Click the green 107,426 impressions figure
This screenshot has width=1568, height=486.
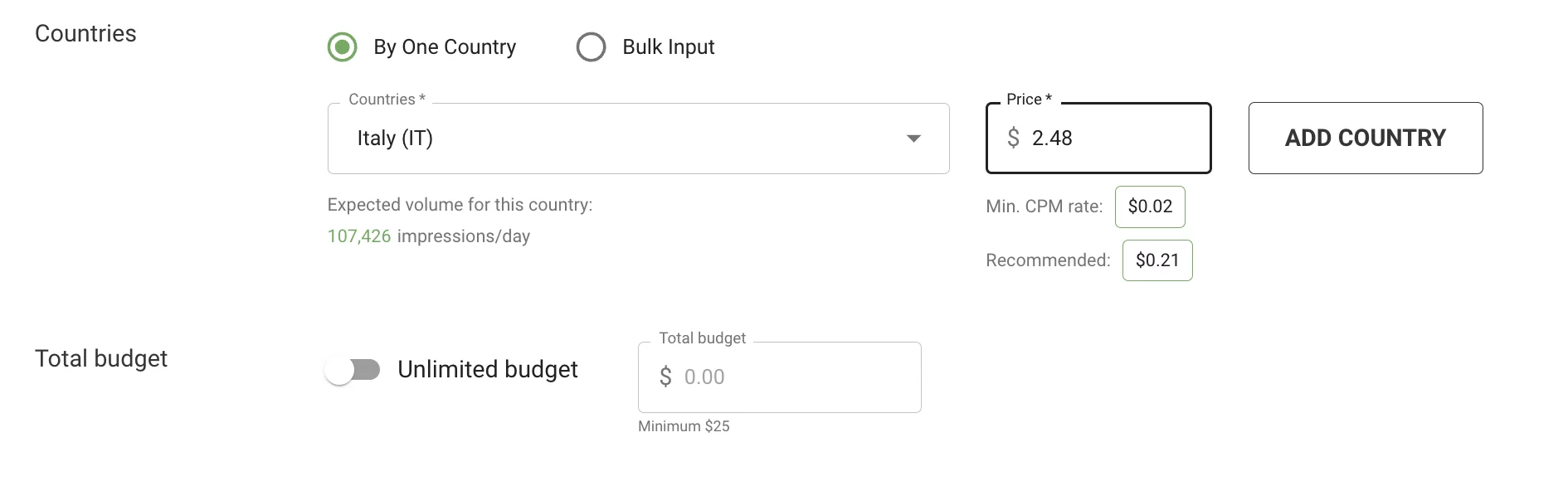tap(359, 236)
